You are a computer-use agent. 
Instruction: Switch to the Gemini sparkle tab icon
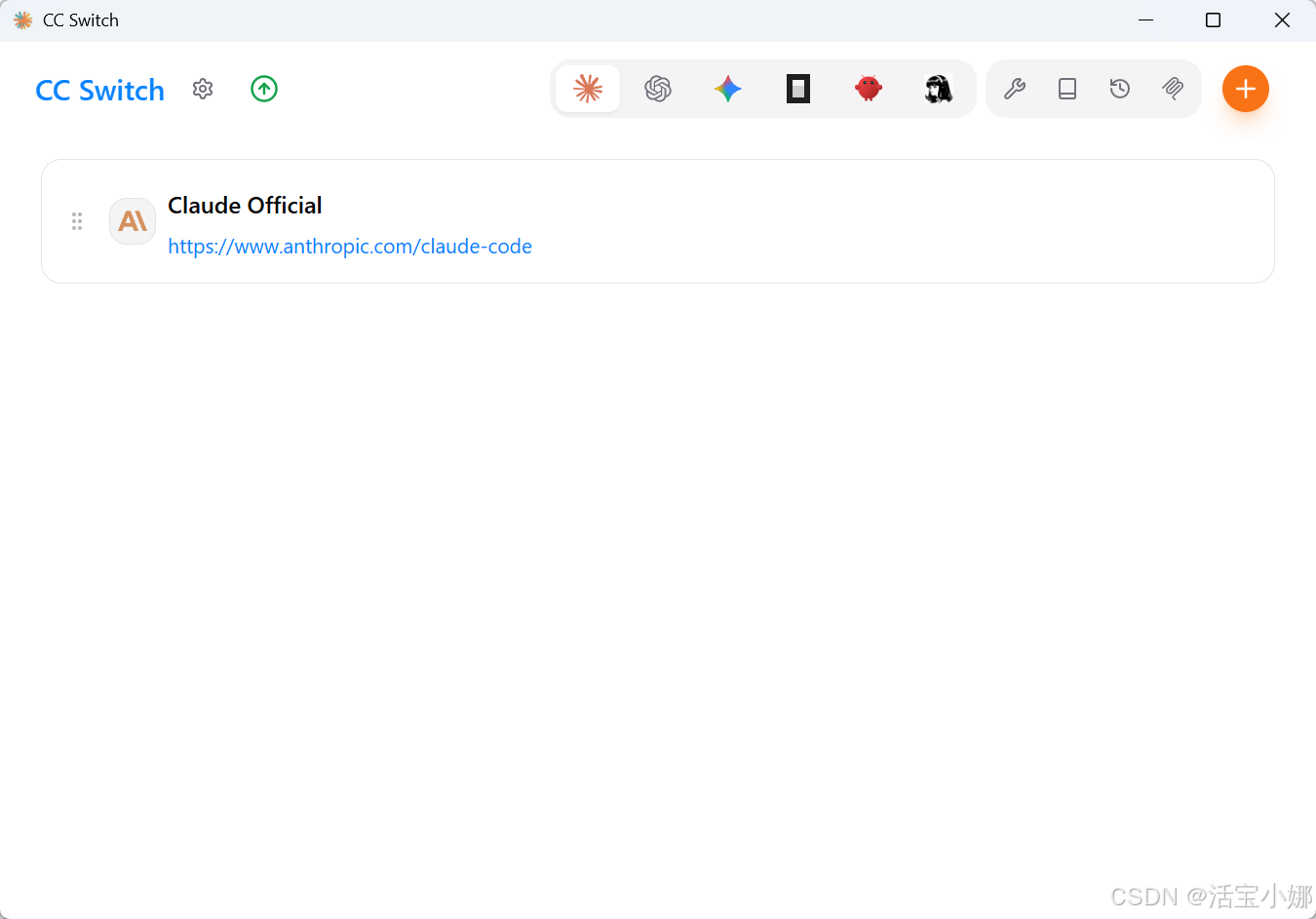[728, 89]
